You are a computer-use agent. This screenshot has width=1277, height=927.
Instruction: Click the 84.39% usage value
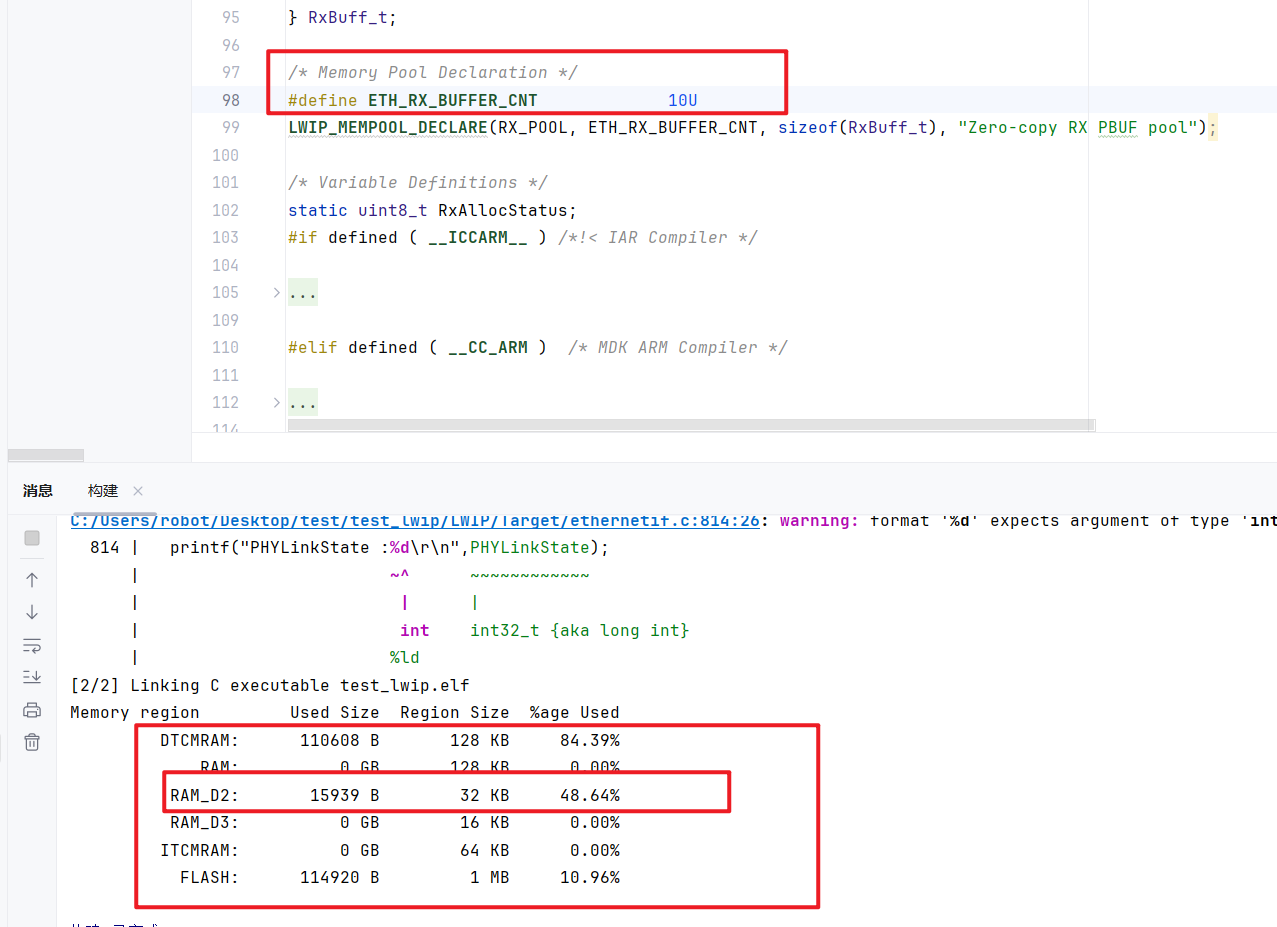590,740
